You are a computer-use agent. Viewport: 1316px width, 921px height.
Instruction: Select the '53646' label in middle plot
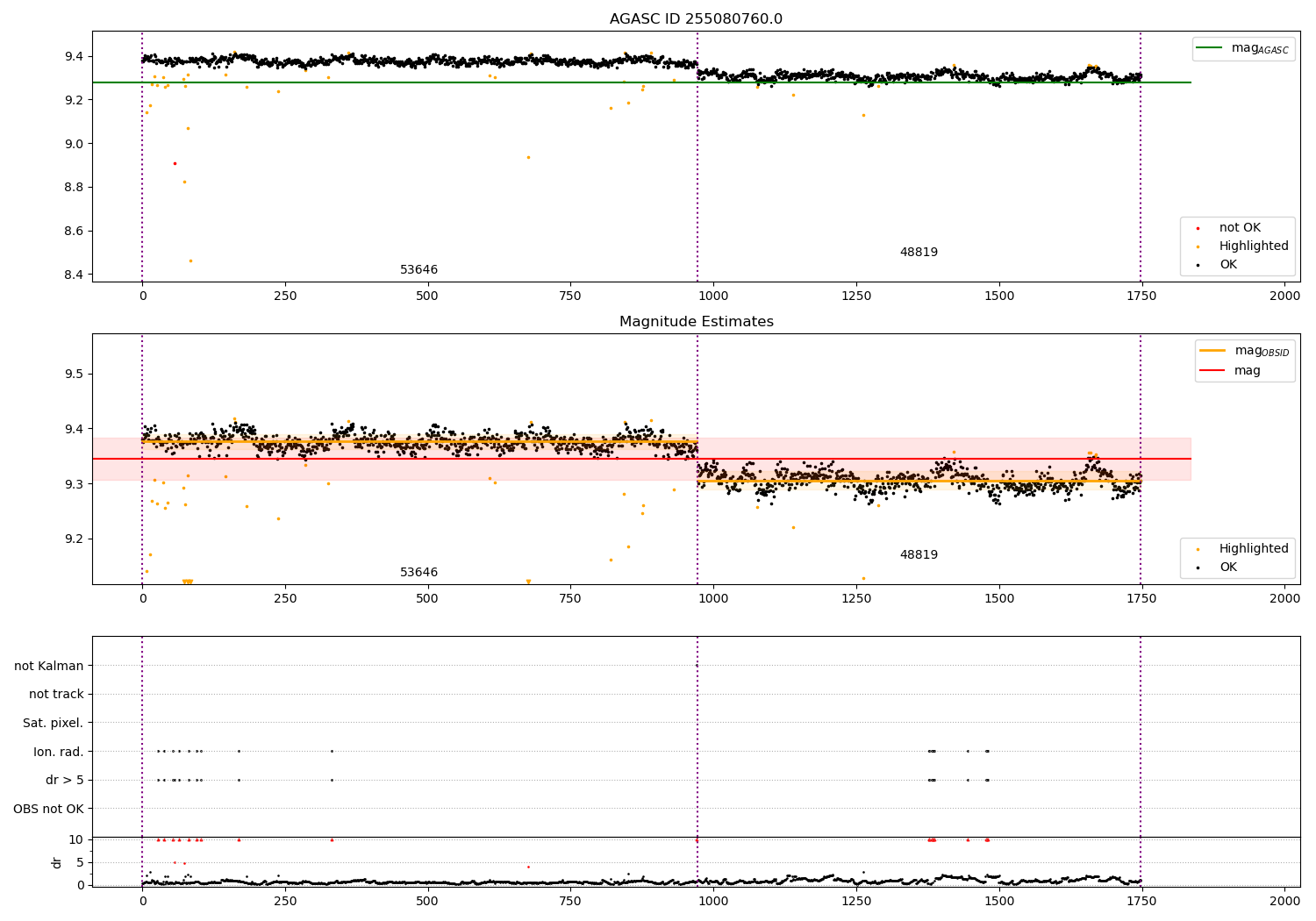click(x=418, y=573)
